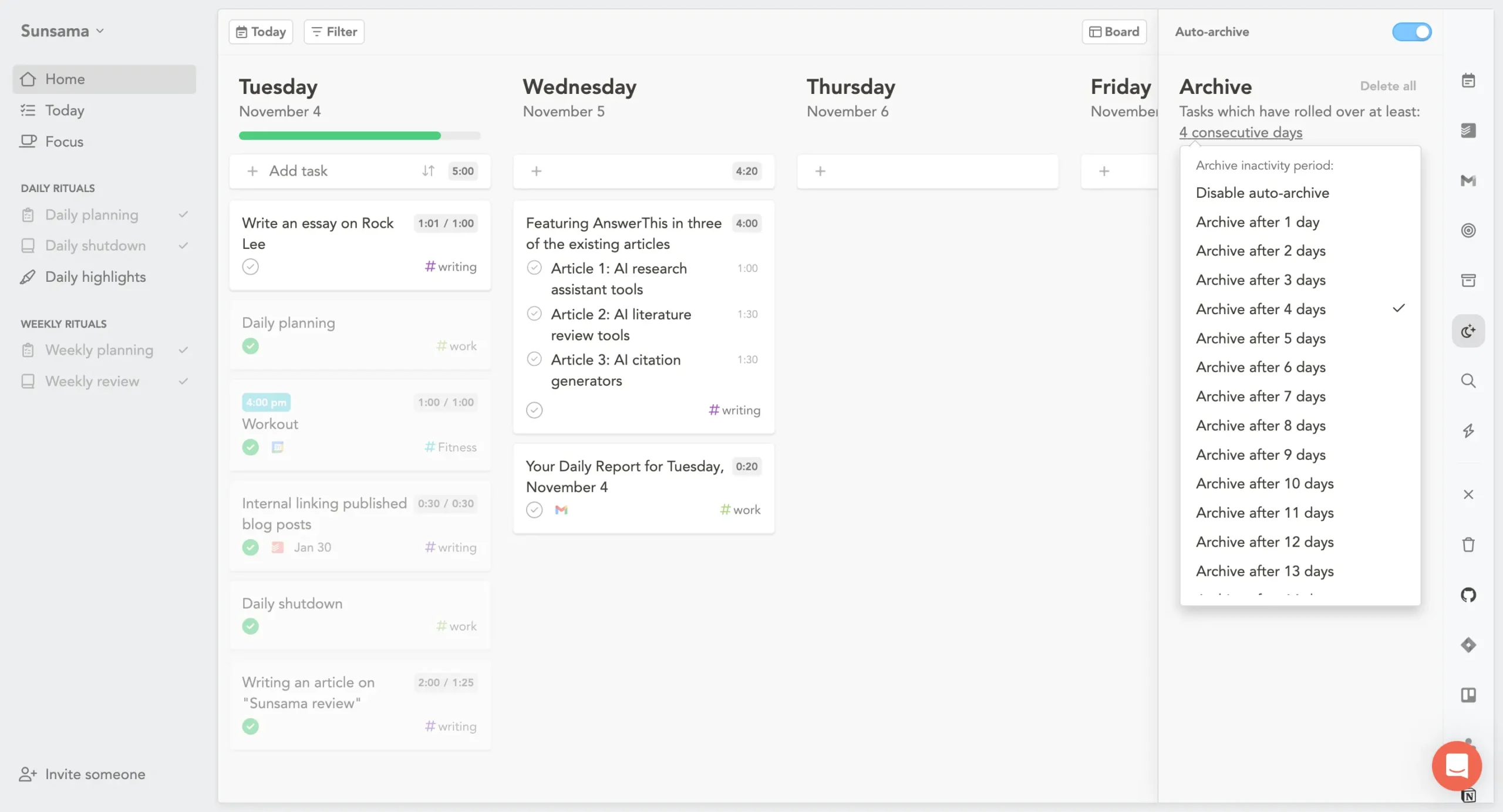
Task: Click the GitHub integration icon
Action: (x=1468, y=595)
